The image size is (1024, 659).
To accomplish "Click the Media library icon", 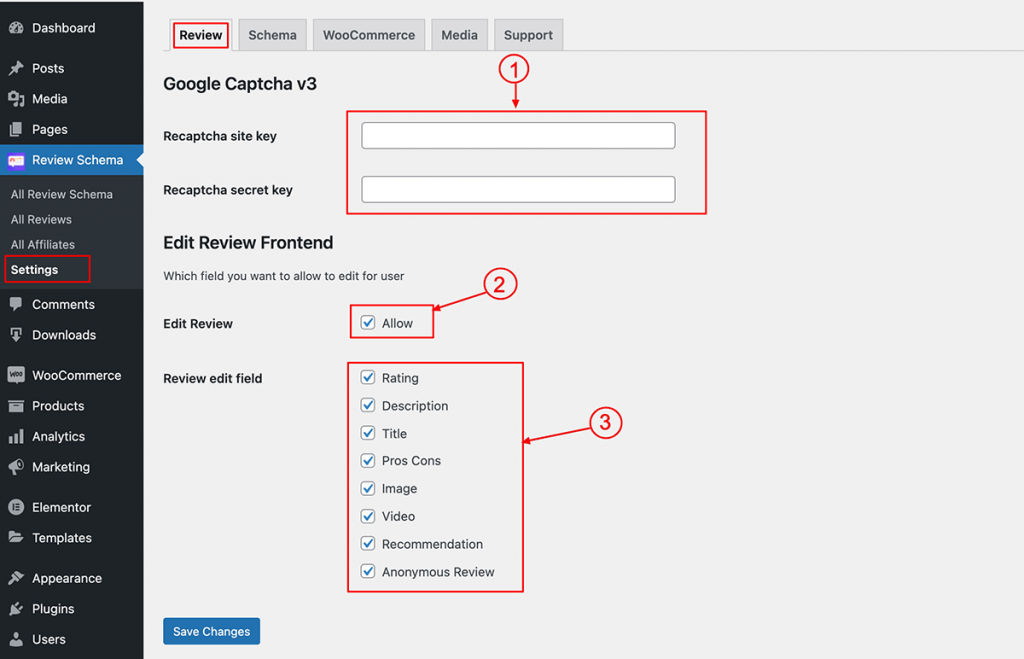I will pos(16,99).
